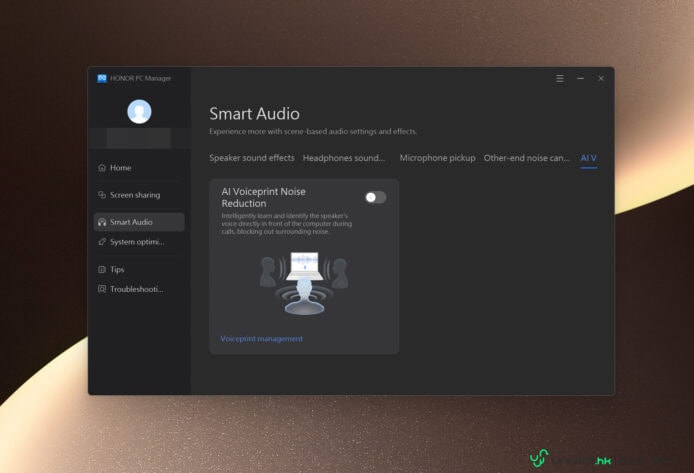This screenshot has width=694, height=473.
Task: Switch to Headphones sound tab
Action: (x=344, y=158)
